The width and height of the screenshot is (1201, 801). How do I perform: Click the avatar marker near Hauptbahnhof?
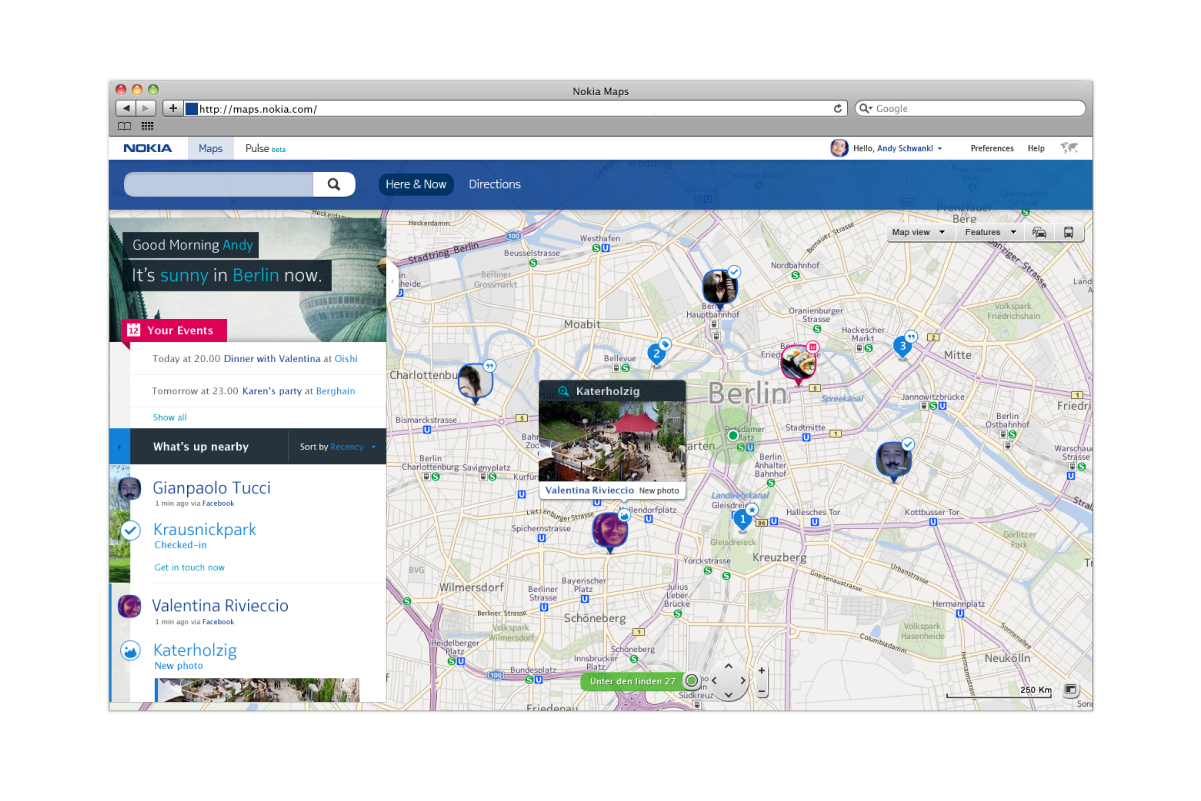(720, 288)
